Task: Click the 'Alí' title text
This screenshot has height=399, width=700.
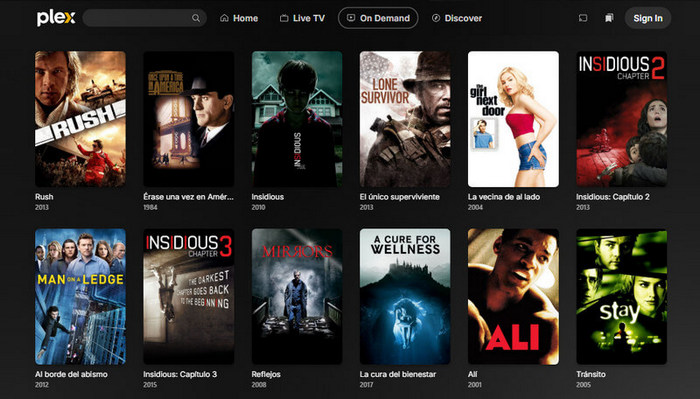Action: [x=472, y=374]
